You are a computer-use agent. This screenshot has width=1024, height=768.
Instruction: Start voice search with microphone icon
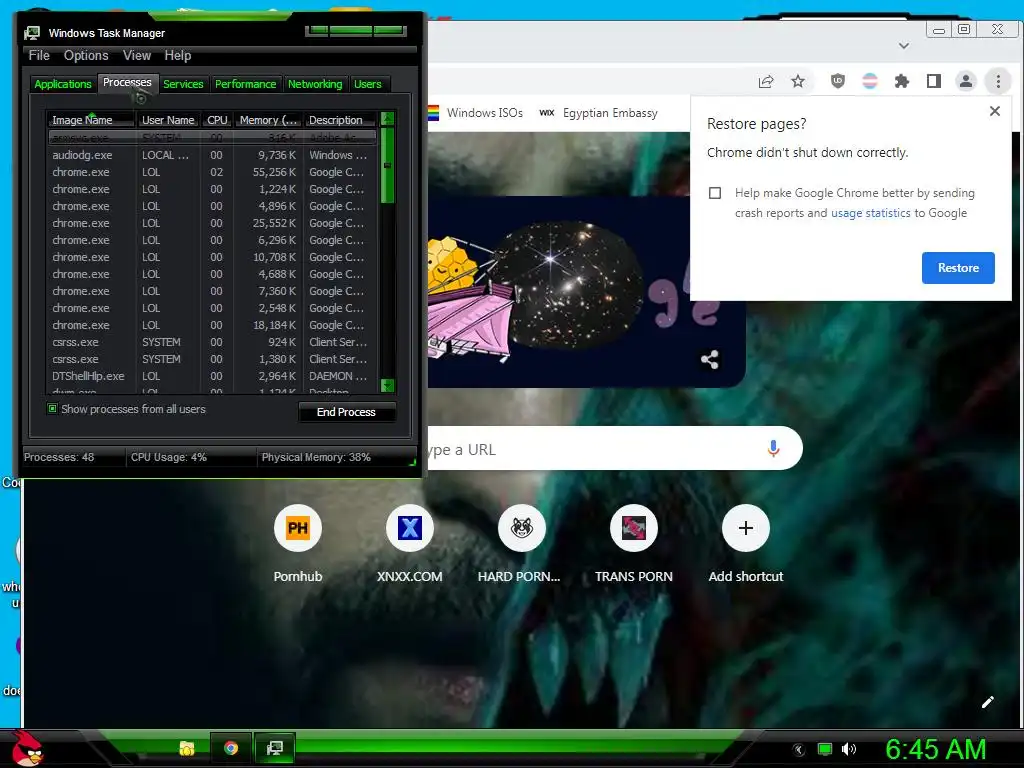tap(773, 449)
